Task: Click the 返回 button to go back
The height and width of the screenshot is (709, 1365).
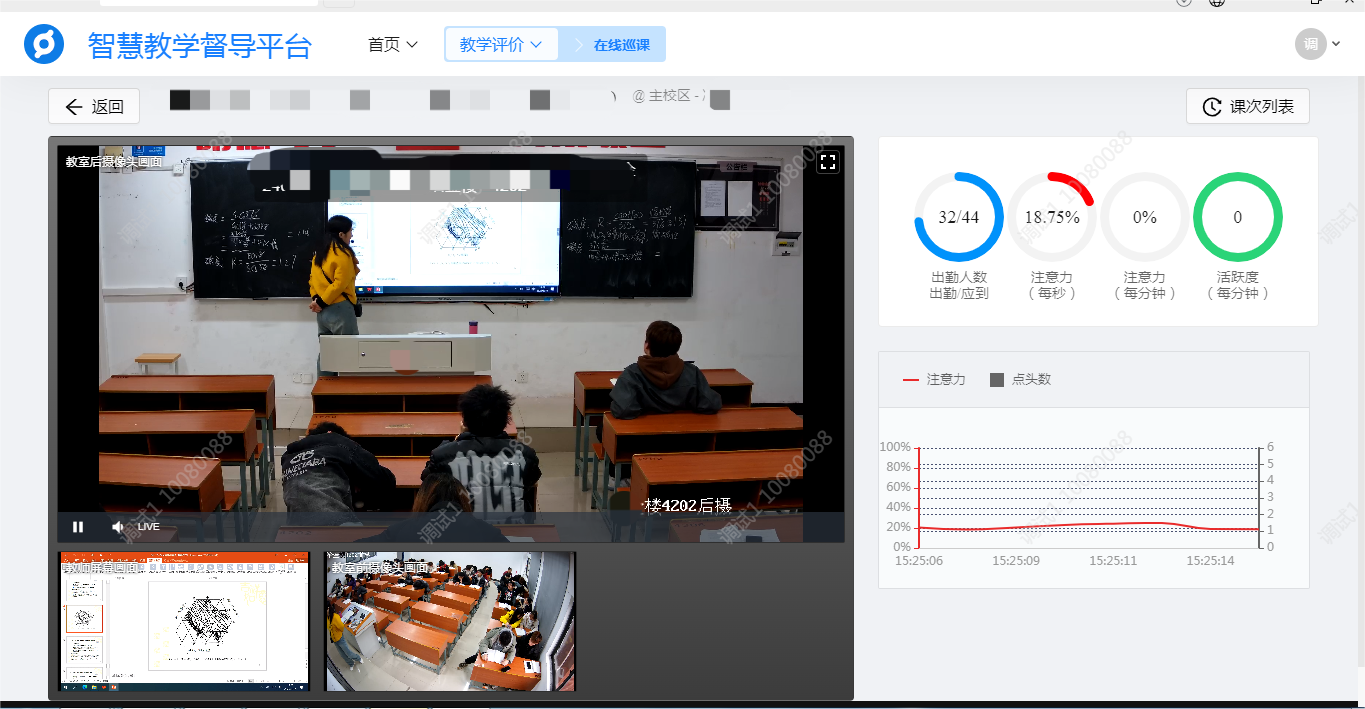Action: tap(93, 106)
